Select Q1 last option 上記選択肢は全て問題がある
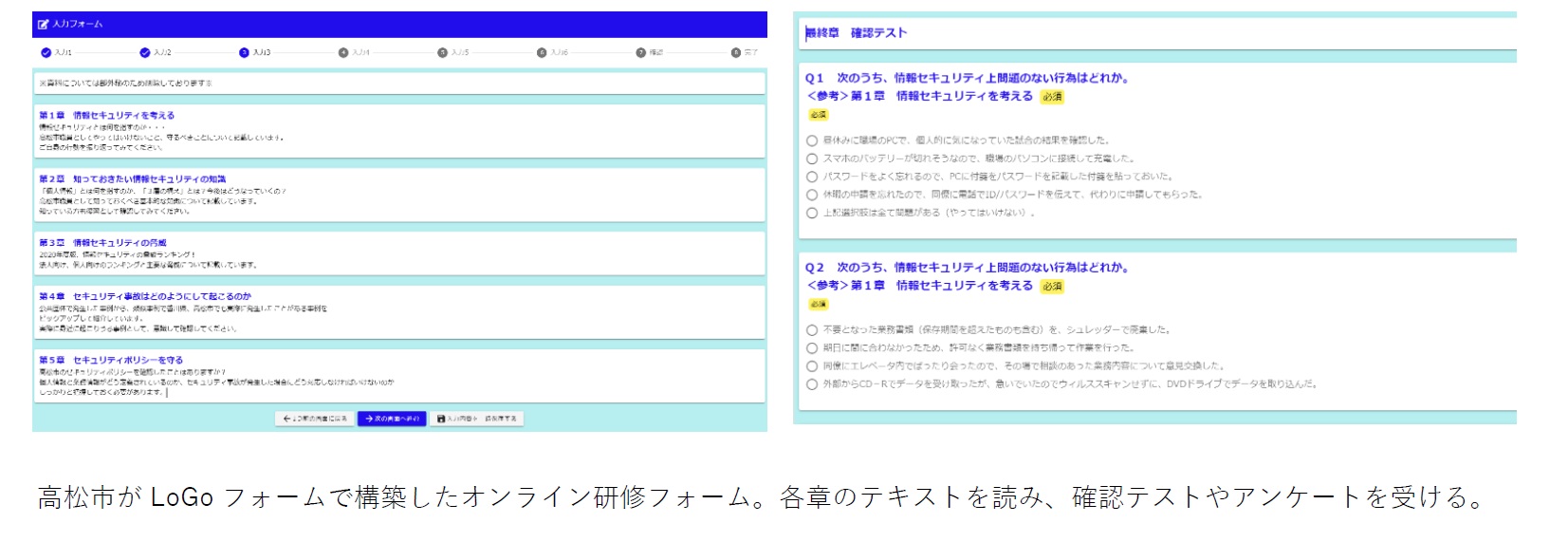 click(812, 213)
